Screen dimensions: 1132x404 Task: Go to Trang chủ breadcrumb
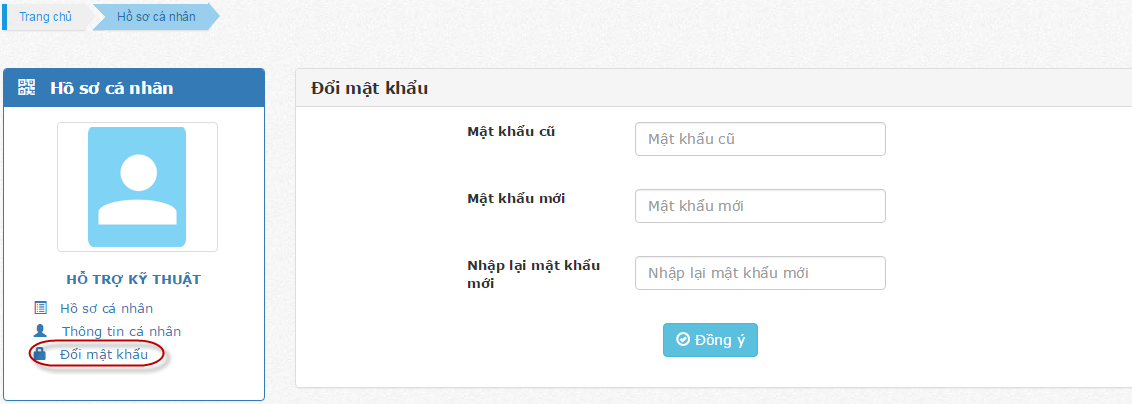[45, 17]
